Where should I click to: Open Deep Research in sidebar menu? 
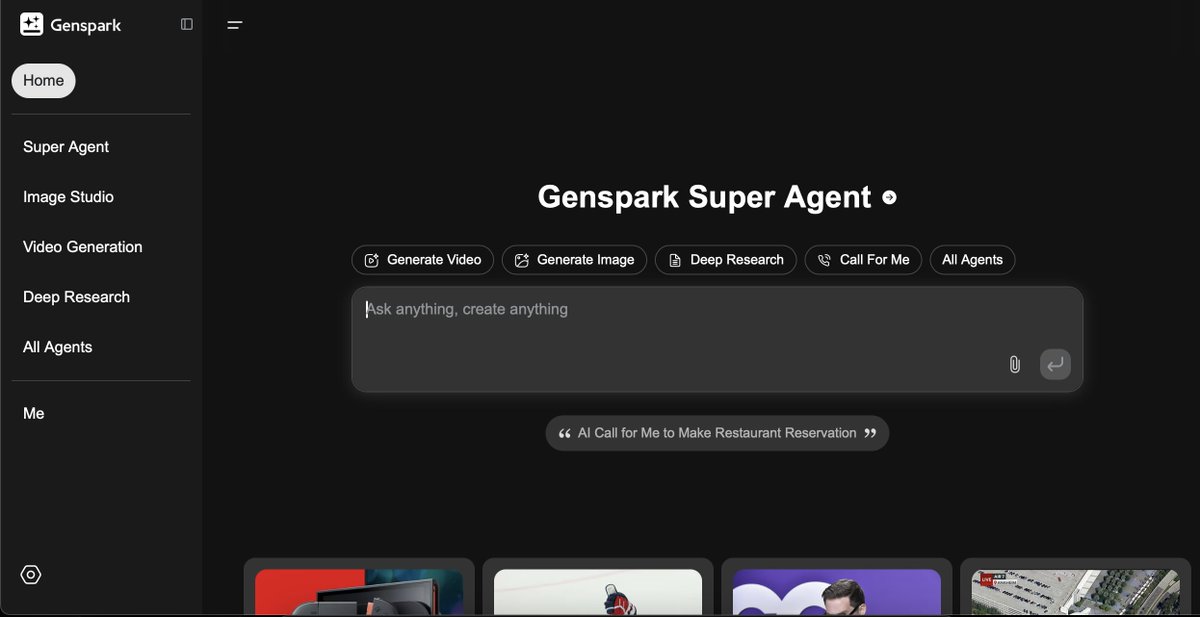point(76,297)
